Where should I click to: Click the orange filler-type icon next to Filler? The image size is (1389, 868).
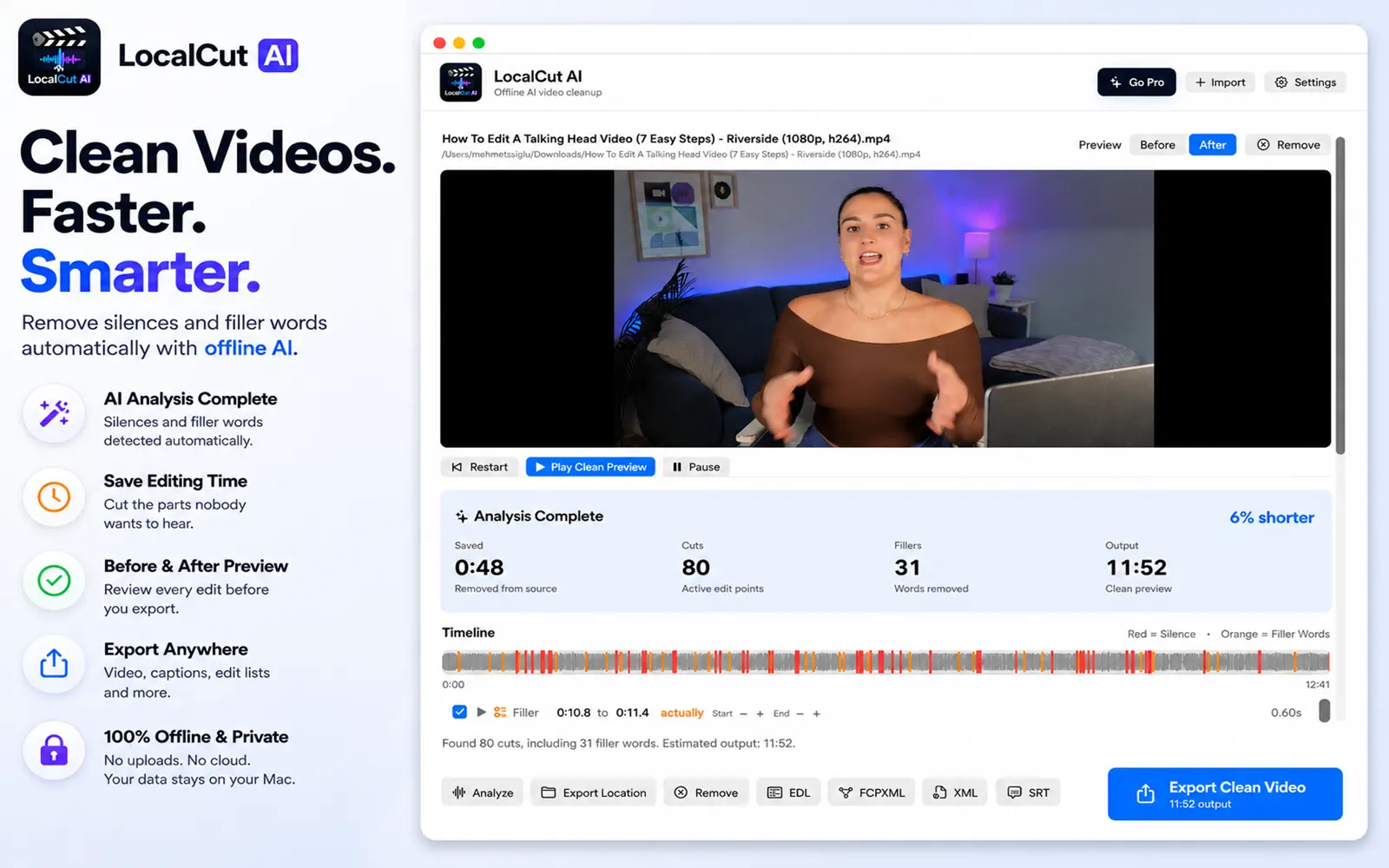pyautogui.click(x=500, y=713)
